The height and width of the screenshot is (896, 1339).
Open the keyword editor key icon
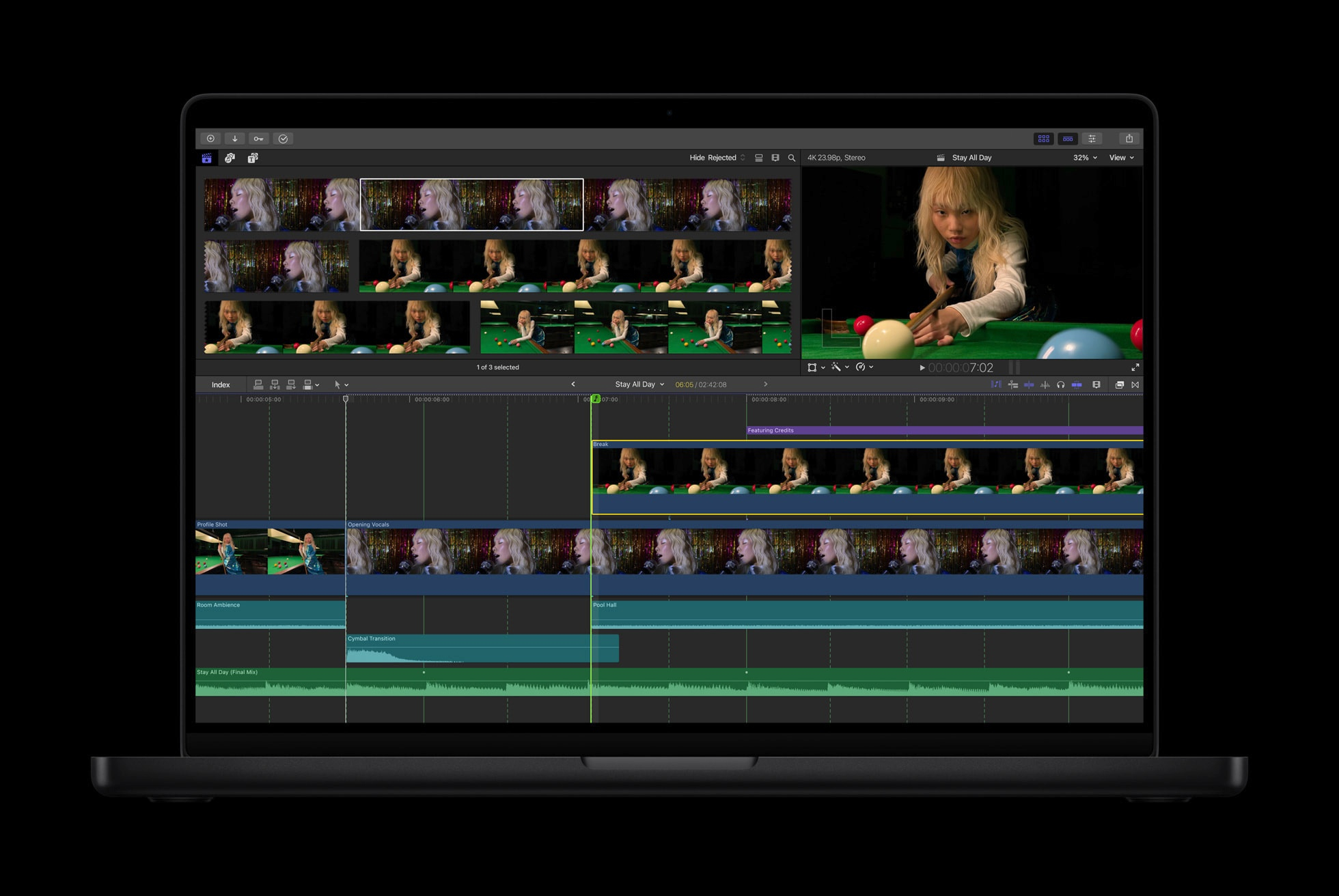tap(258, 139)
